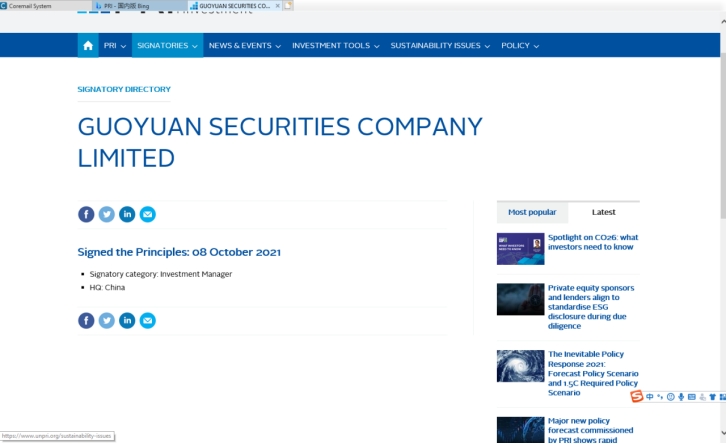The width and height of the screenshot is (727, 444).
Task: Toggle the Sogou punctuation mode icon
Action: 660,397
